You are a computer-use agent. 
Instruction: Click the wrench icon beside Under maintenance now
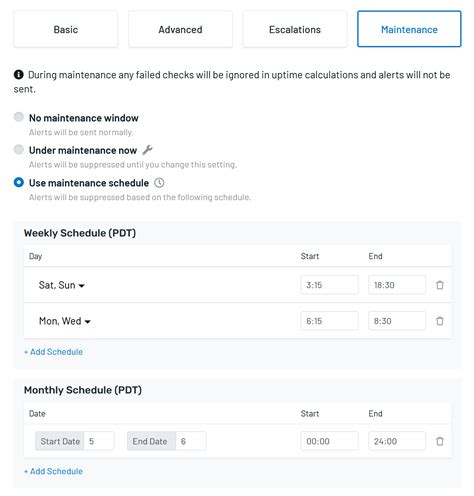147,150
